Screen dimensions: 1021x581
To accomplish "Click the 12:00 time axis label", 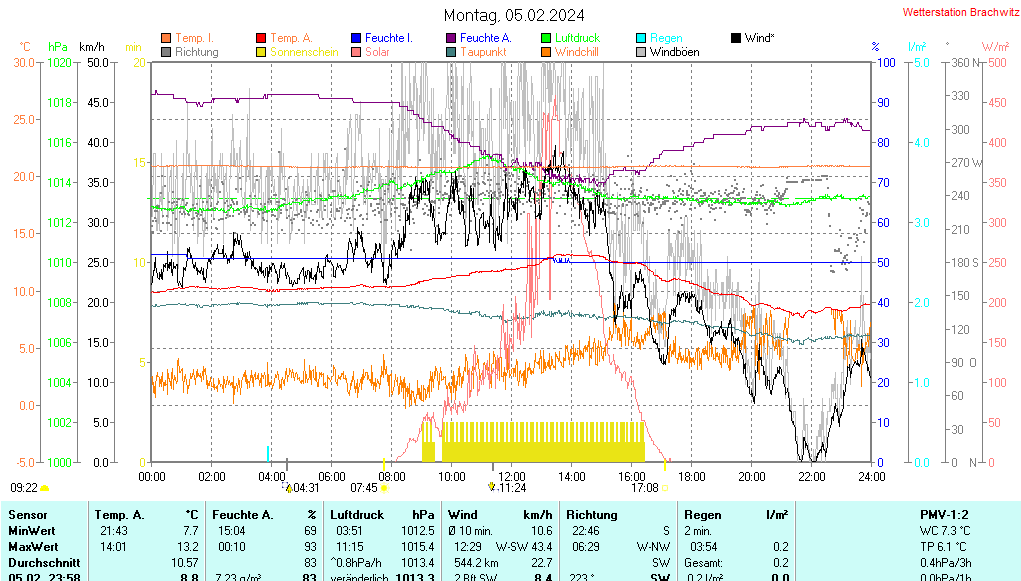I will 511,477.
